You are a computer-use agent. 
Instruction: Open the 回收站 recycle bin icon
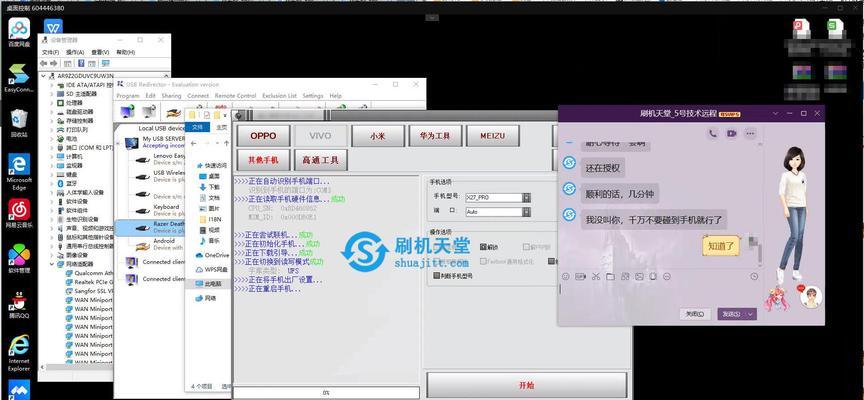[x=19, y=123]
